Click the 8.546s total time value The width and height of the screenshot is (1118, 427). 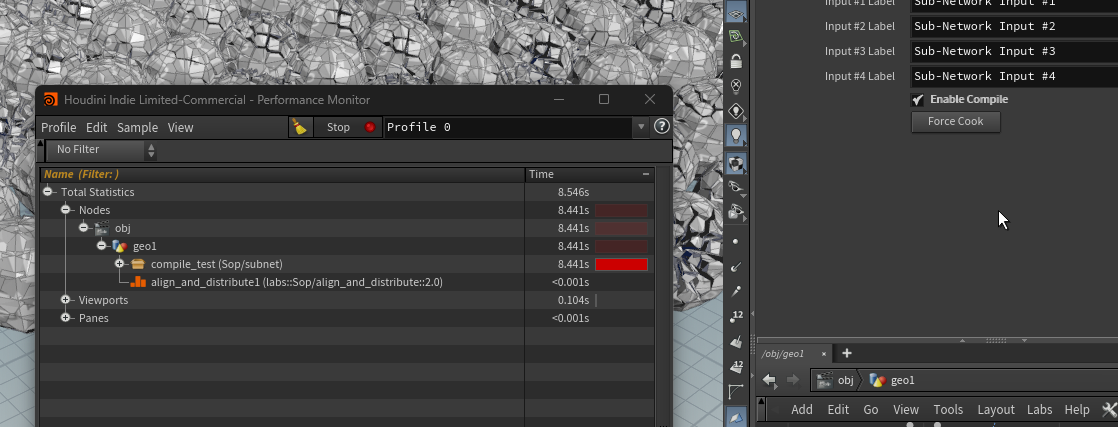[573, 192]
